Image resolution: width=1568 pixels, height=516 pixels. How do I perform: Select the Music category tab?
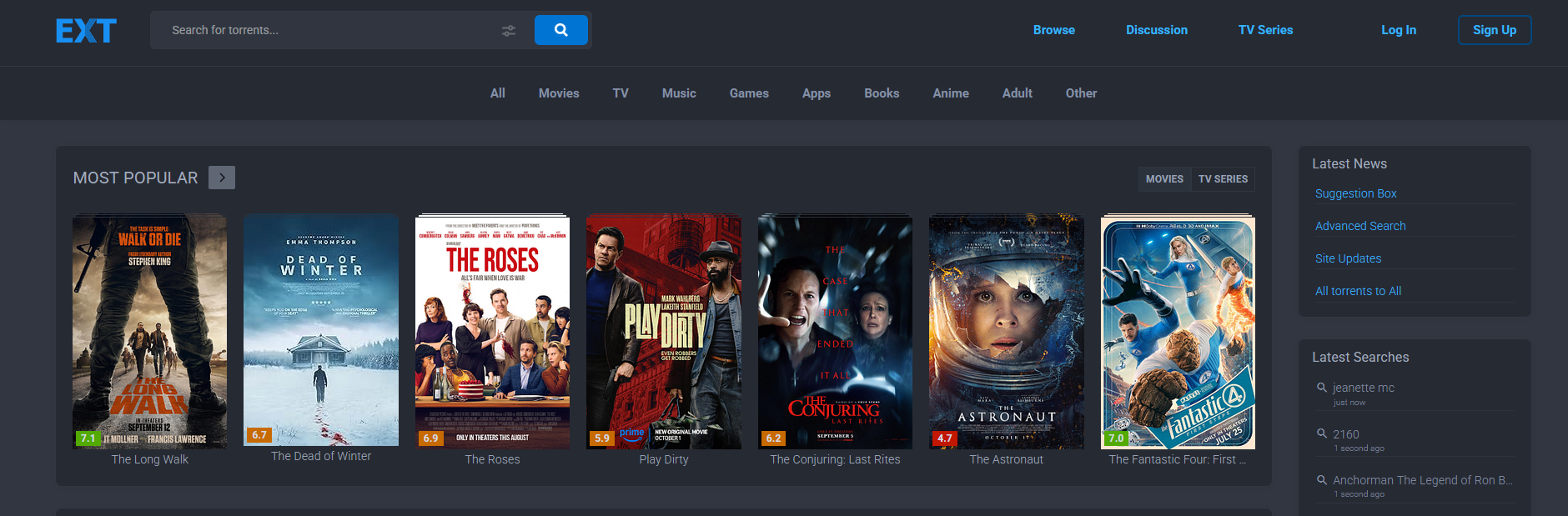679,93
